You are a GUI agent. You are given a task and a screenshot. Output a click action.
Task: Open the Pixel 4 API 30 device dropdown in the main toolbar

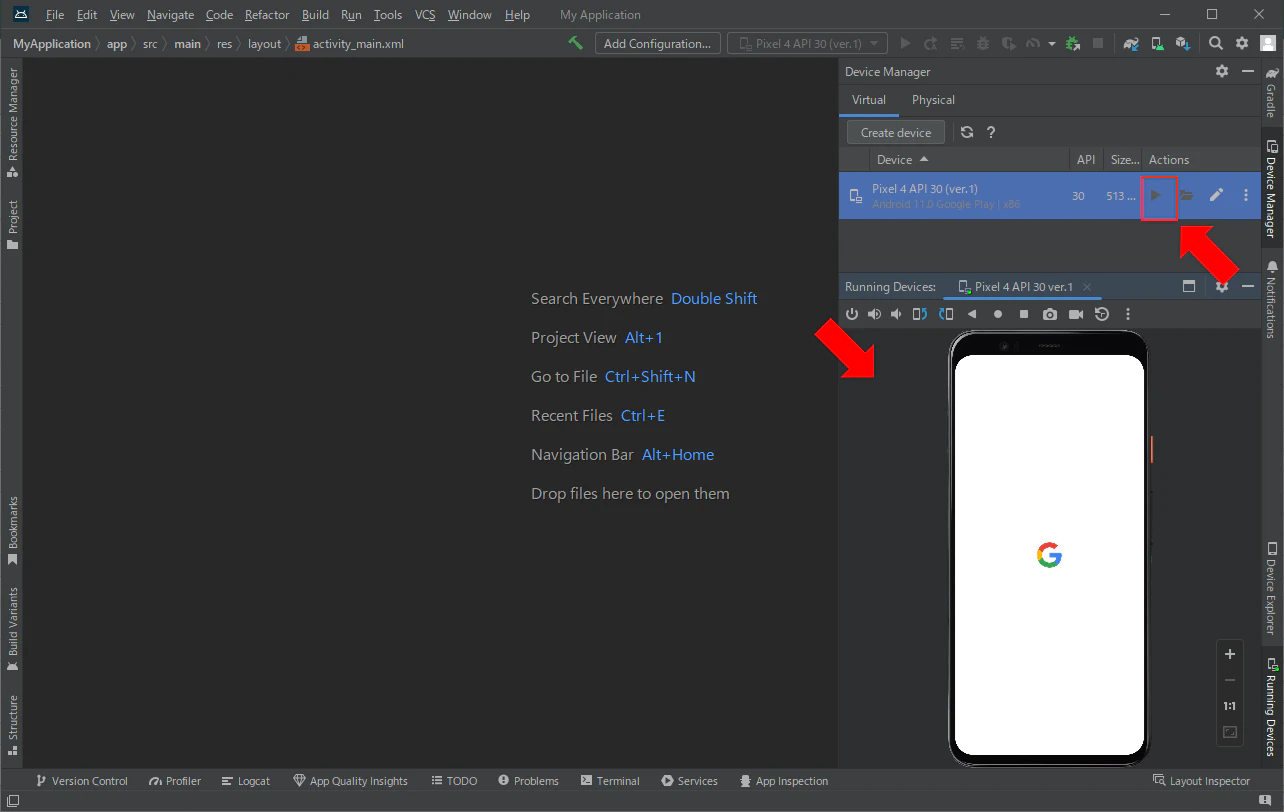(x=808, y=43)
